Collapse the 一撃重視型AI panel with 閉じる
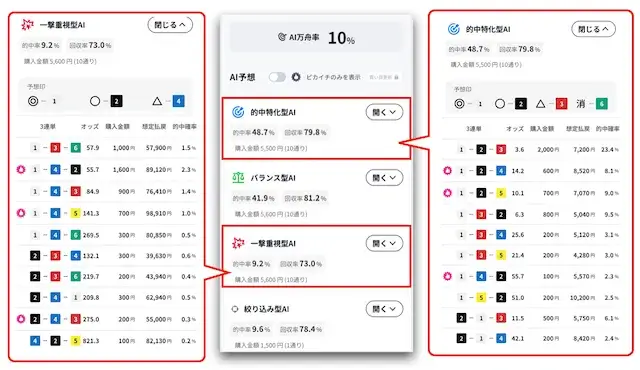 170,25
